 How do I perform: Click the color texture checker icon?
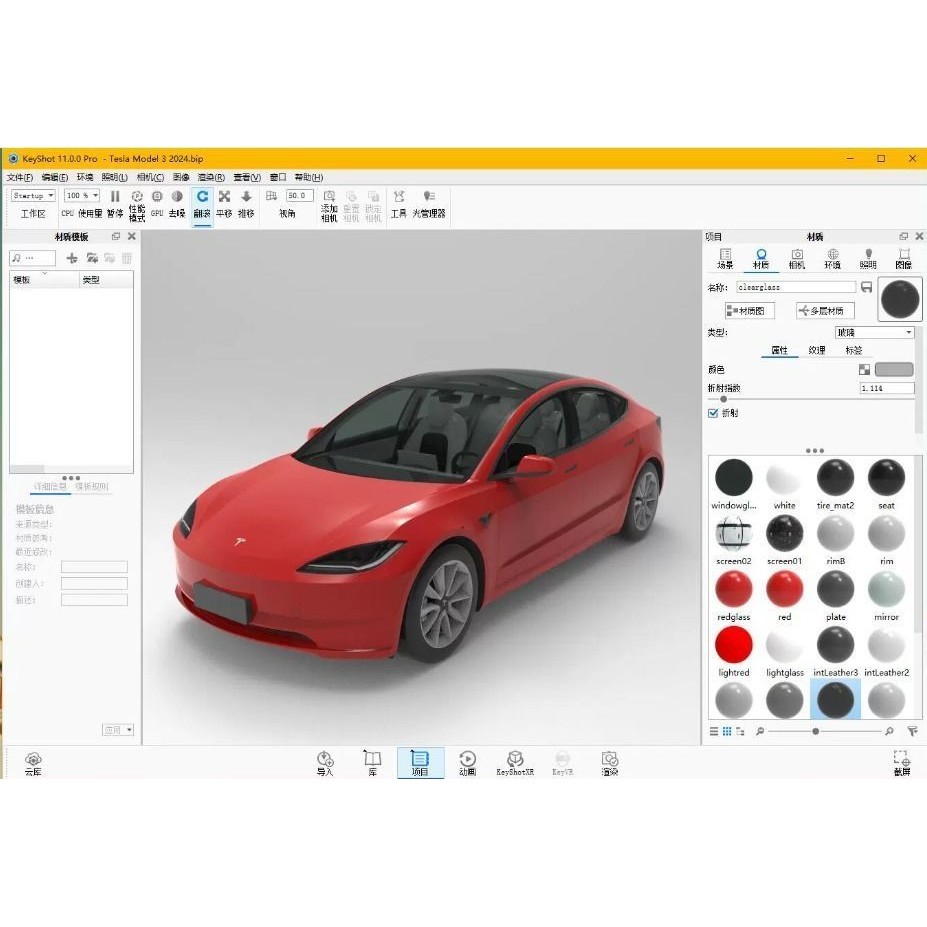[x=864, y=370]
